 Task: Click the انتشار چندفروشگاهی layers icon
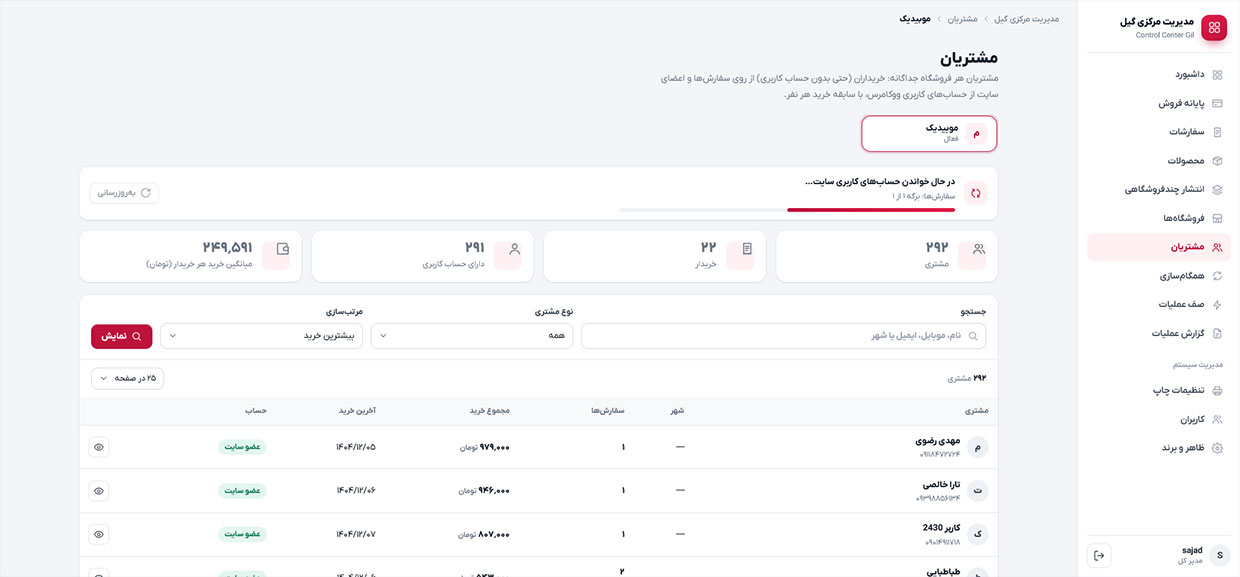point(1217,189)
